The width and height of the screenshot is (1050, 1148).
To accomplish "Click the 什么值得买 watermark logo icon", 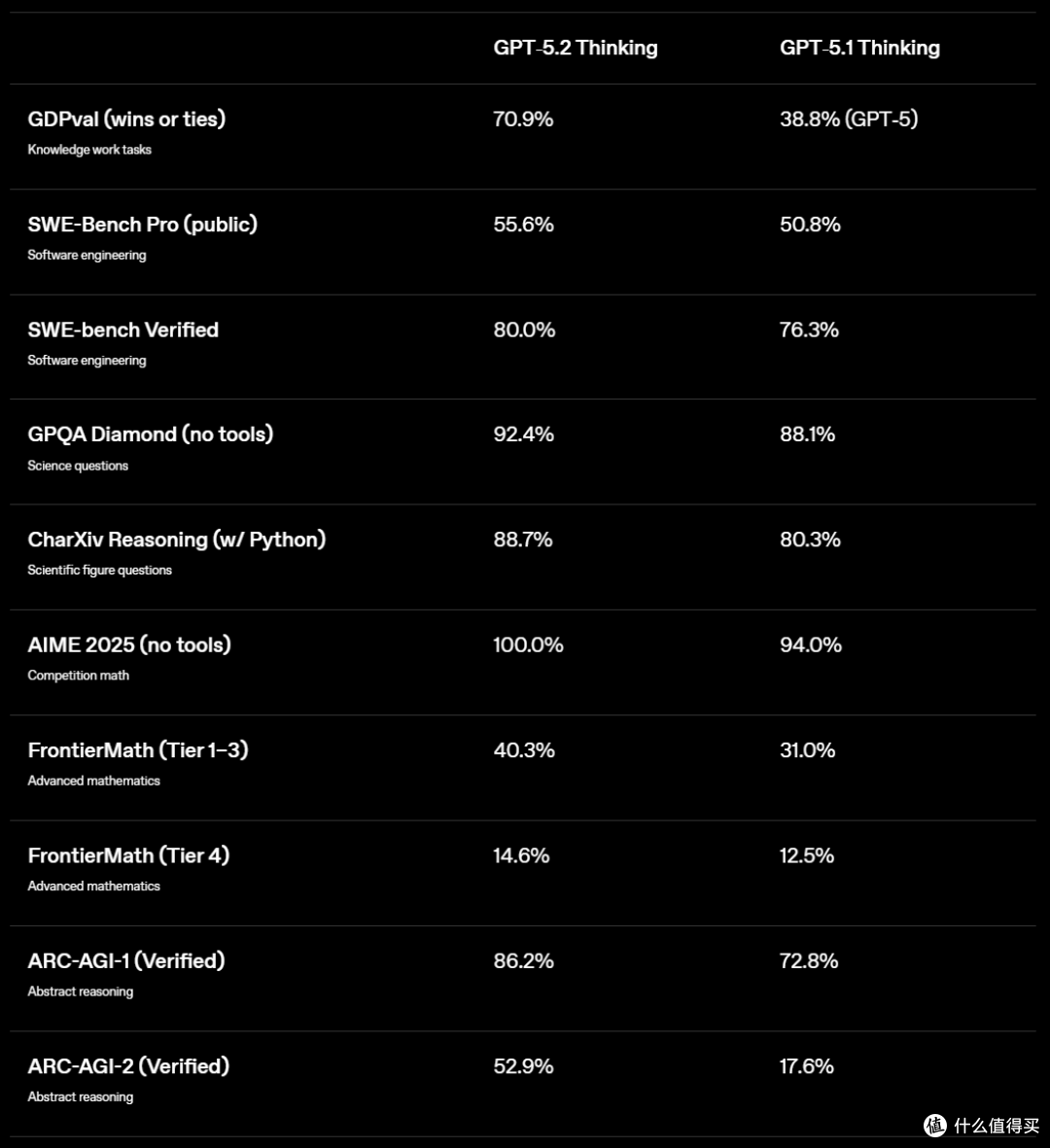I will point(935,1126).
